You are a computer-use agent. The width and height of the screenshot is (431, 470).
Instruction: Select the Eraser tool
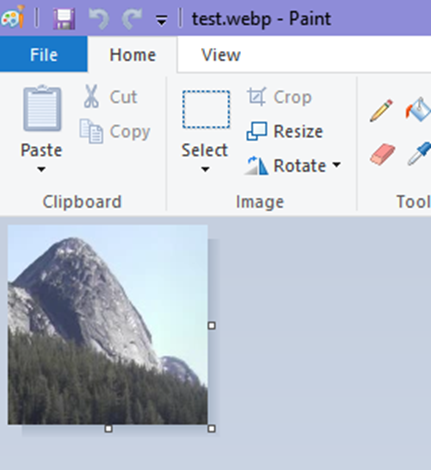coord(383,154)
